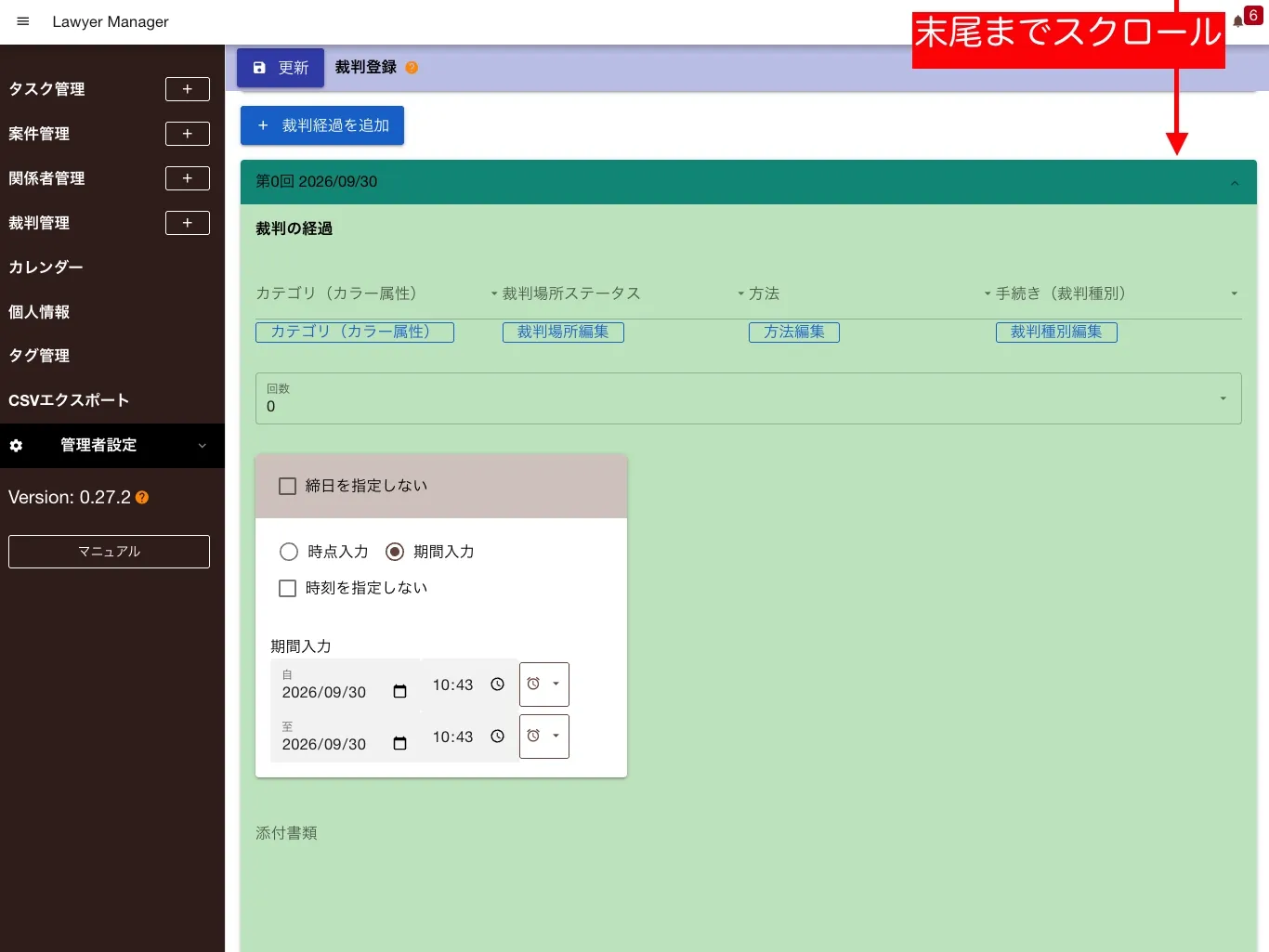
Task: Open カレンダー in the sidebar
Action: pos(46,267)
